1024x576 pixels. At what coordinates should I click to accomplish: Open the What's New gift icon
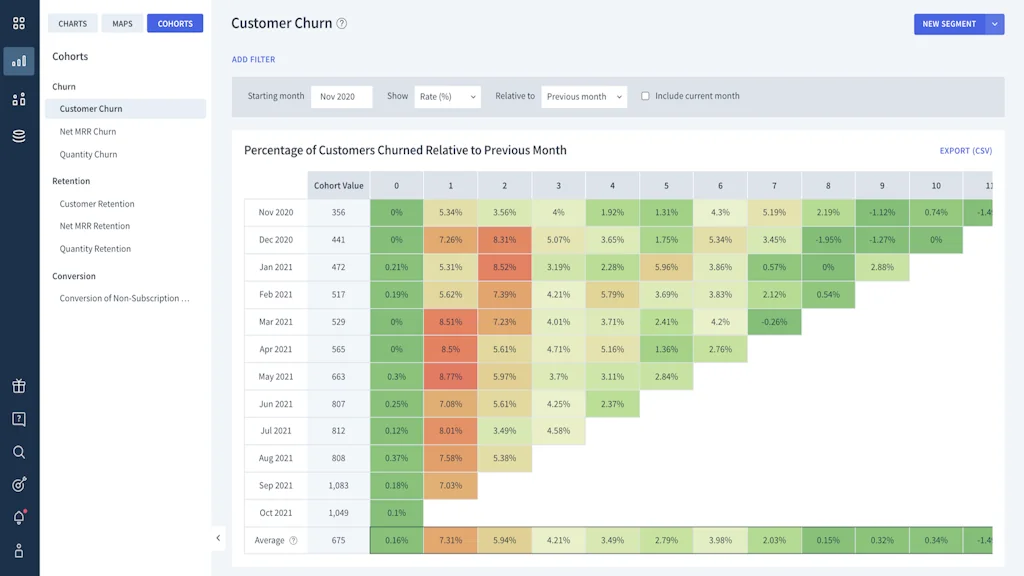coord(18,384)
